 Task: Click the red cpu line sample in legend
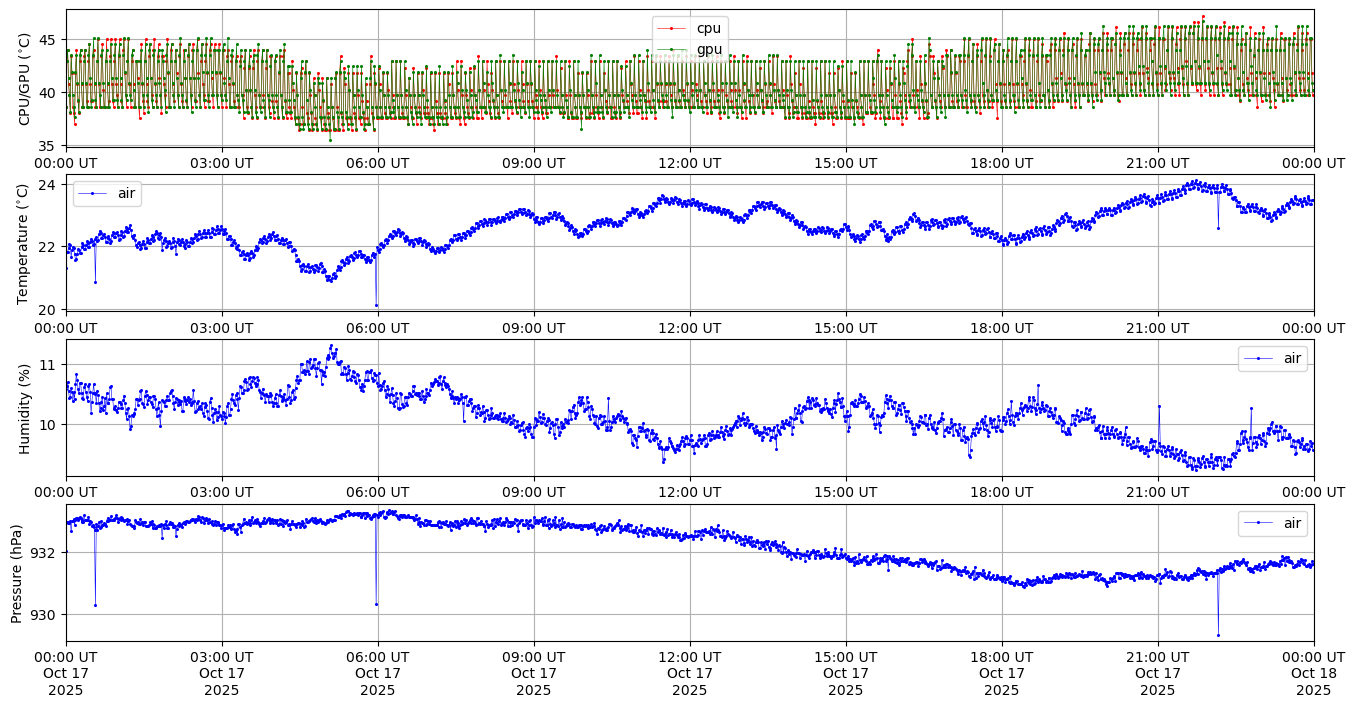click(x=671, y=28)
